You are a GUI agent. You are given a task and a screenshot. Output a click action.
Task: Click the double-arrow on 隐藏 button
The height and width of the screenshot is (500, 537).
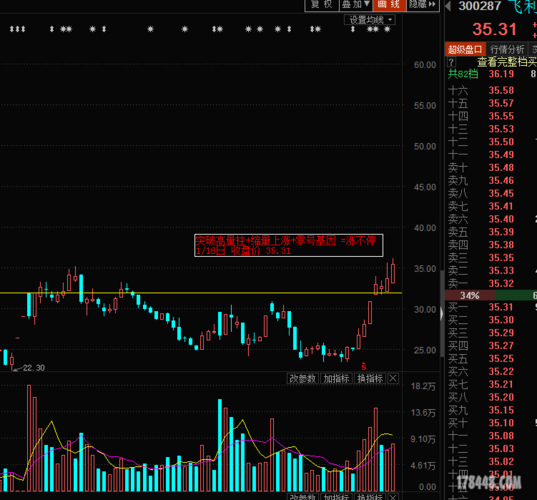(x=432, y=4)
